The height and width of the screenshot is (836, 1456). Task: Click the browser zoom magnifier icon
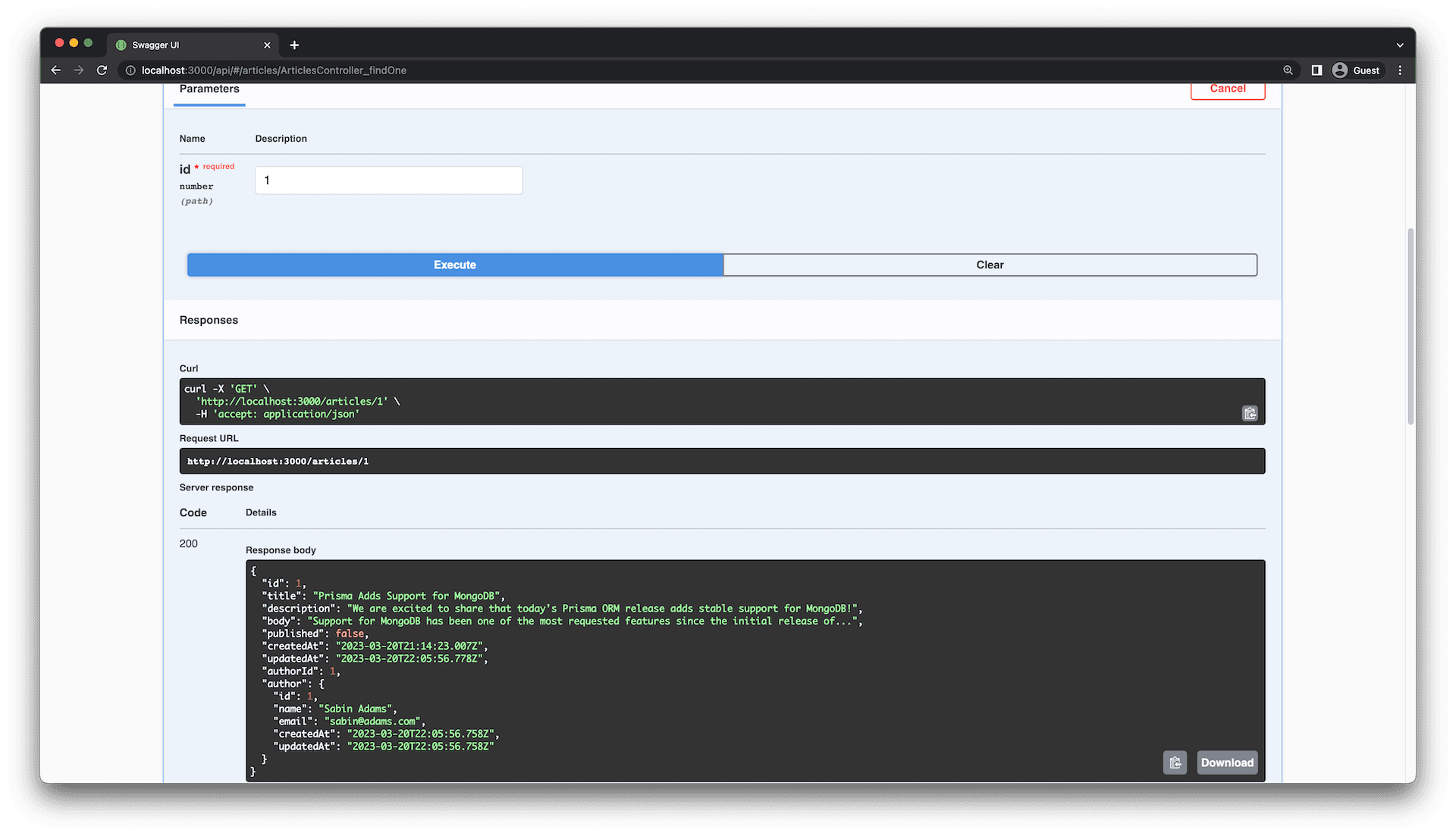click(1288, 70)
